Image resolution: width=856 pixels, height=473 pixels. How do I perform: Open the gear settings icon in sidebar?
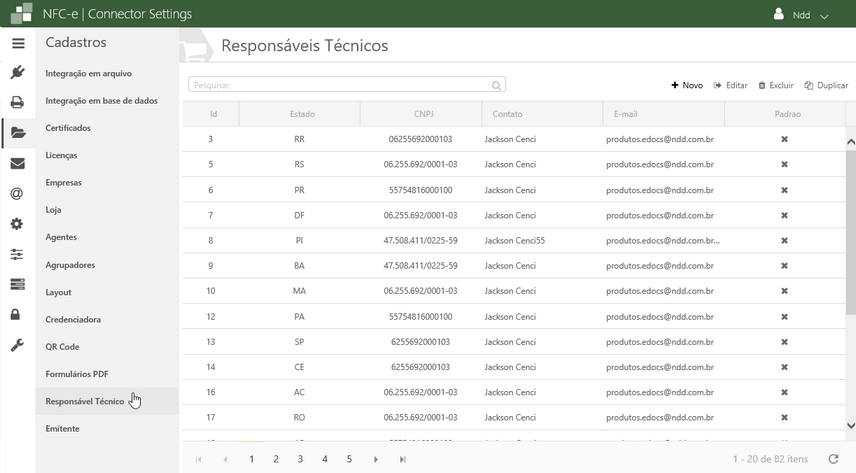(x=17, y=224)
